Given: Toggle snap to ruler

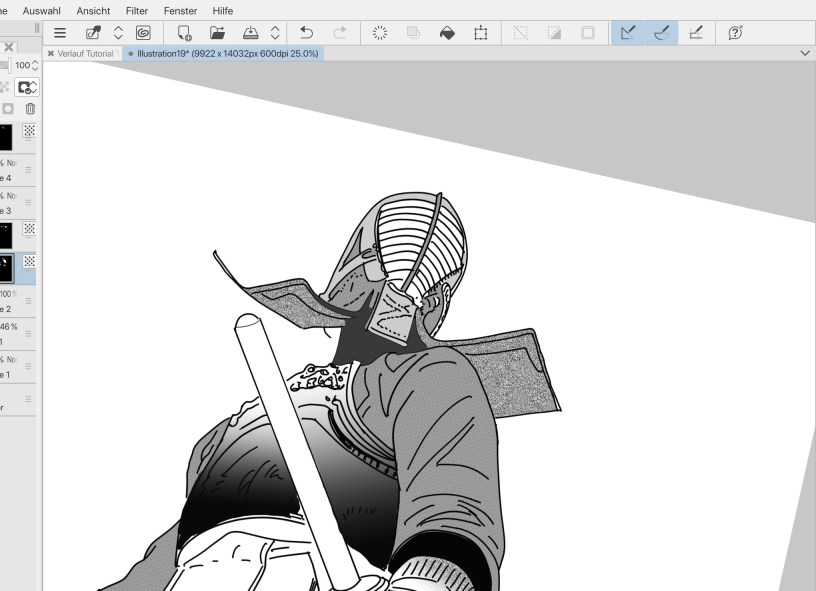Looking at the screenshot, I should point(627,33).
